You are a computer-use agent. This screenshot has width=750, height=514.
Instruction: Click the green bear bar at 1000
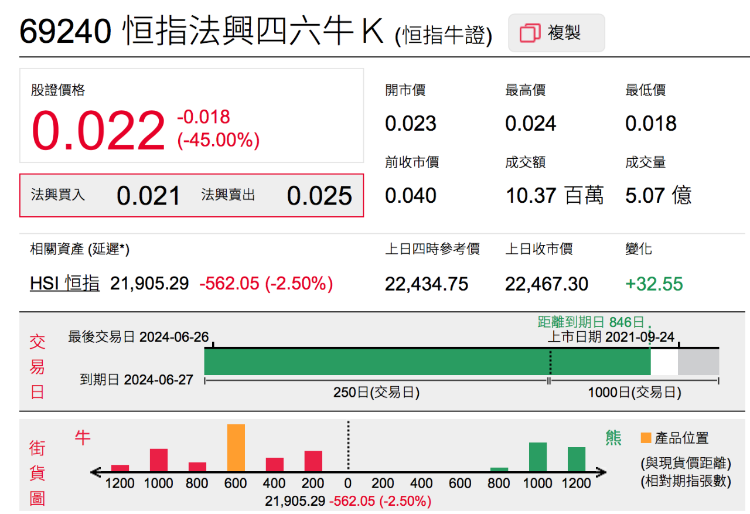[538, 457]
